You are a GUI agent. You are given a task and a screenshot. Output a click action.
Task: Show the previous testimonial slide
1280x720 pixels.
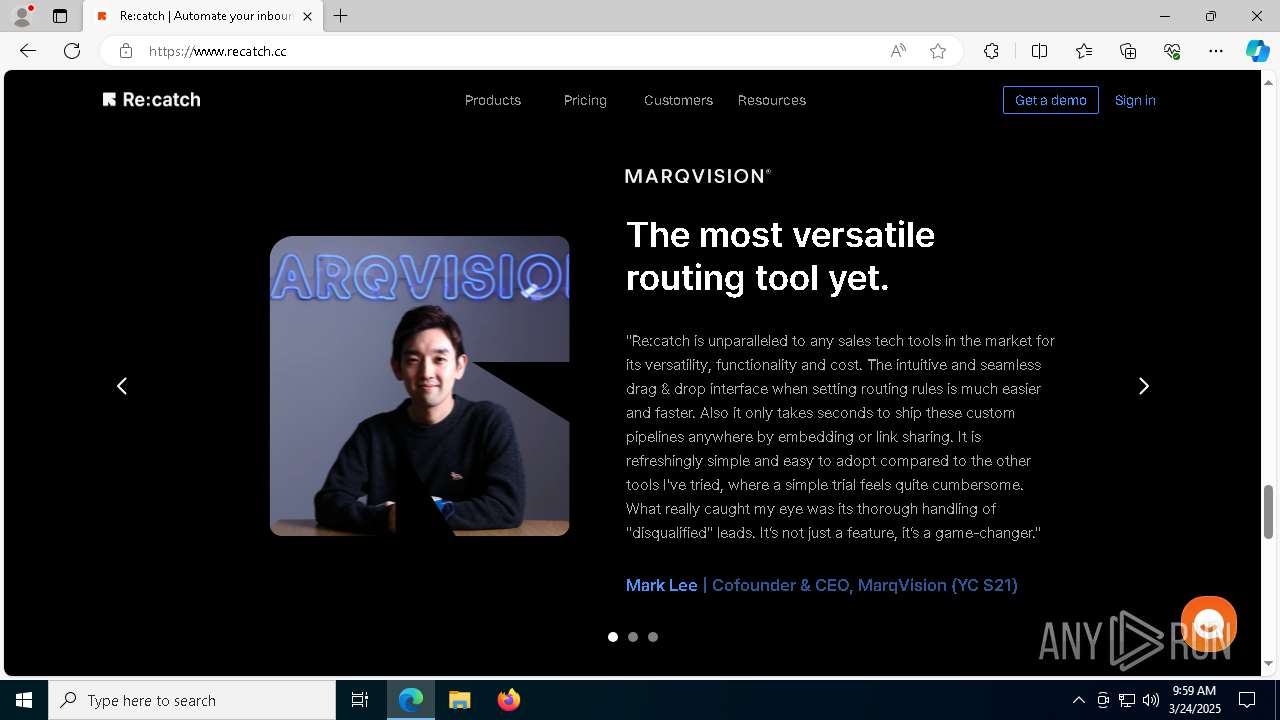(122, 386)
